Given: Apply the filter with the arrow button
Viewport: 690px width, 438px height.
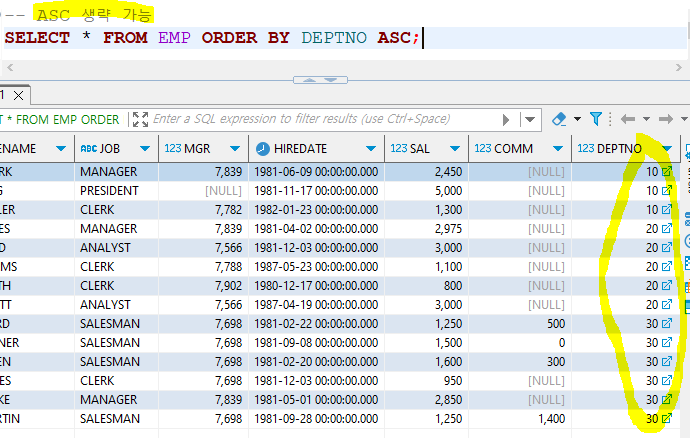Looking at the screenshot, I should (506, 119).
